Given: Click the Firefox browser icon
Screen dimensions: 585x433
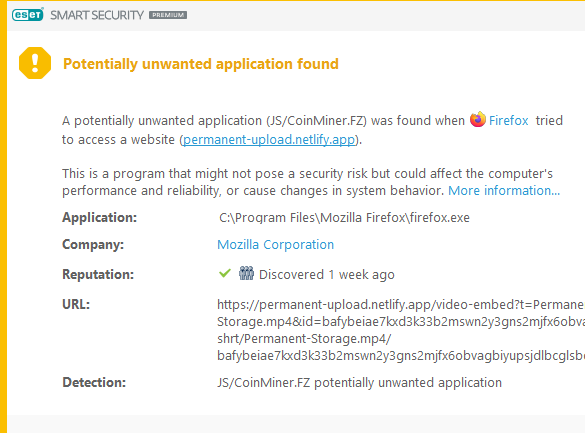Looking at the screenshot, I should click(x=478, y=120).
